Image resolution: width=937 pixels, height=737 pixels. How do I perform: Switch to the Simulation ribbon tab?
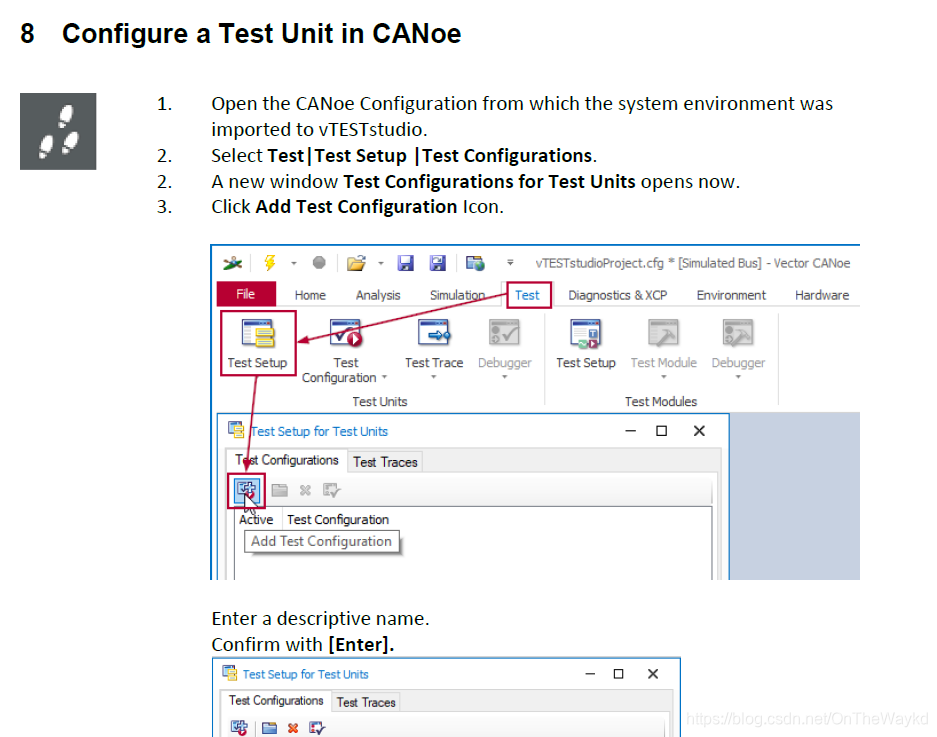457,295
